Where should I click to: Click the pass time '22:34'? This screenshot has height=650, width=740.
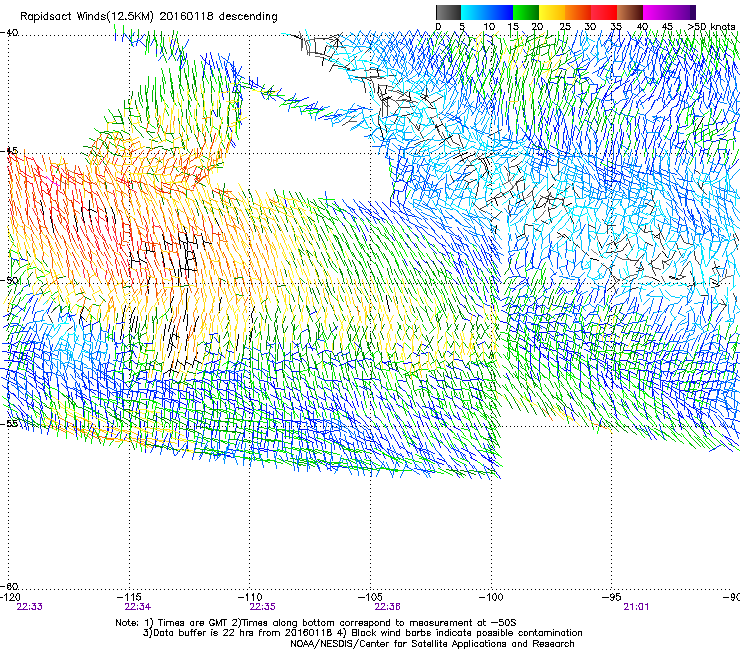tap(137, 607)
